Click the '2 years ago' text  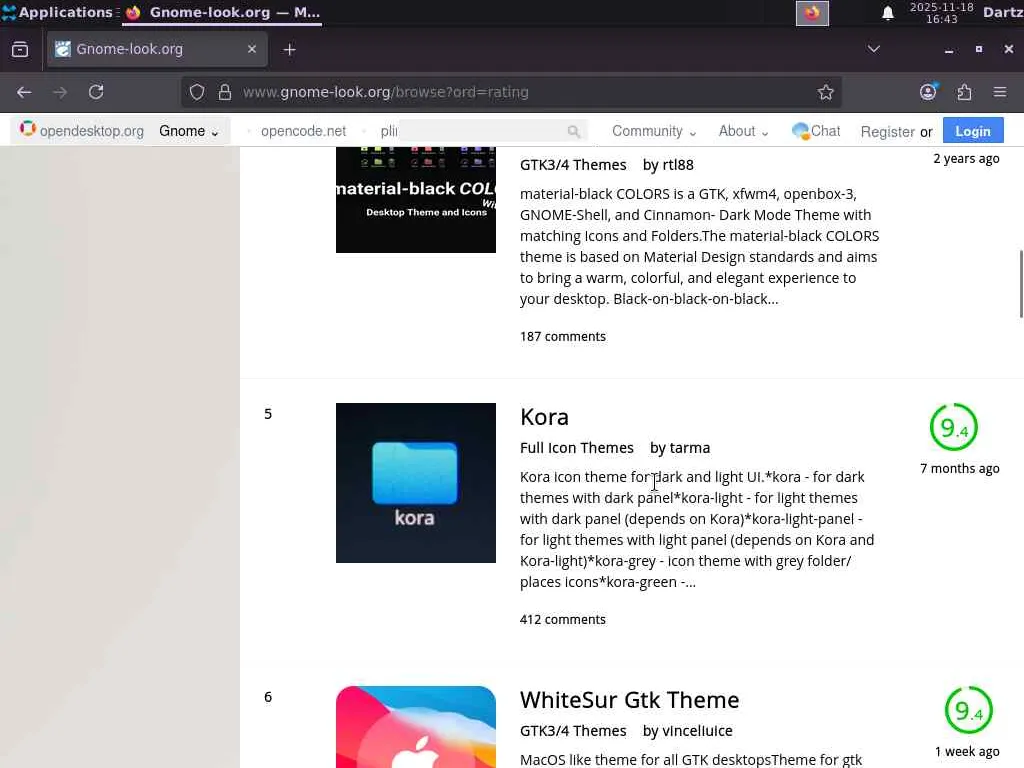(966, 159)
